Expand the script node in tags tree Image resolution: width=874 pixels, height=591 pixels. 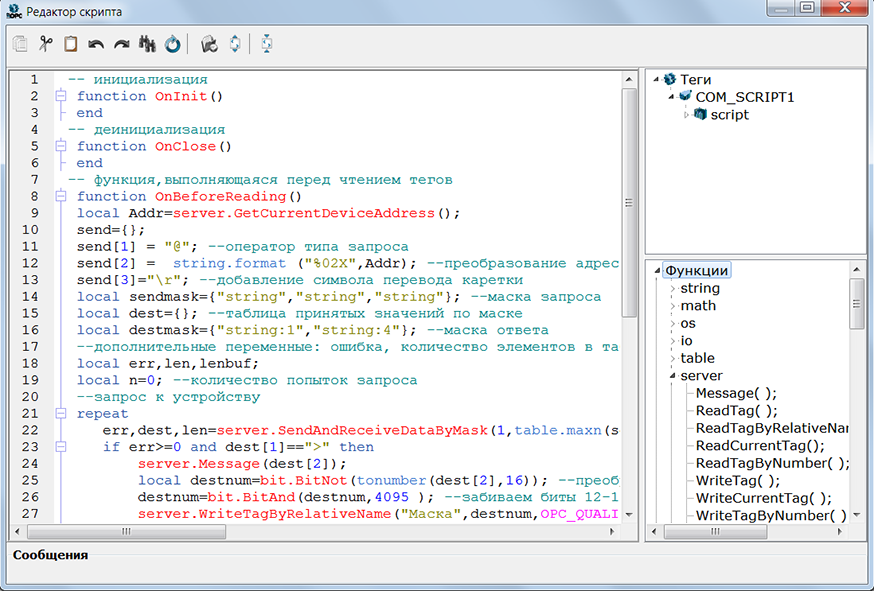(686, 115)
